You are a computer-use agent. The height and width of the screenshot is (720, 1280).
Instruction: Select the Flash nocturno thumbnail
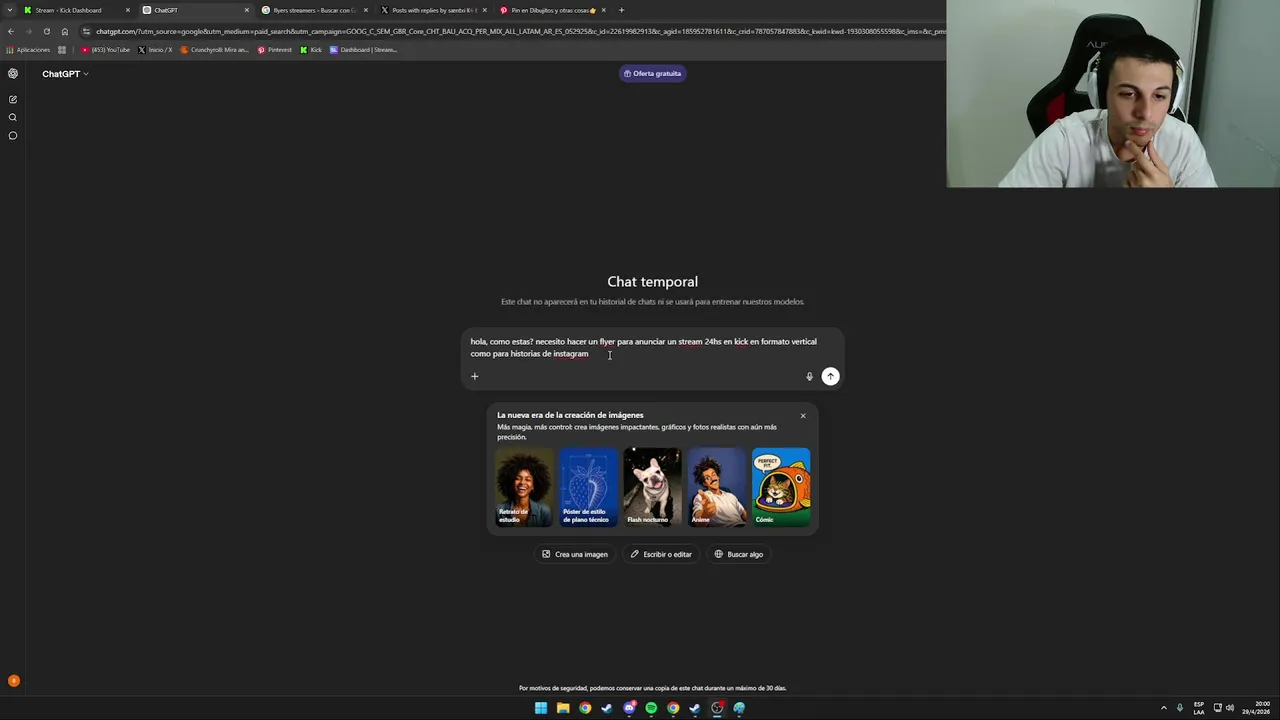(652, 487)
